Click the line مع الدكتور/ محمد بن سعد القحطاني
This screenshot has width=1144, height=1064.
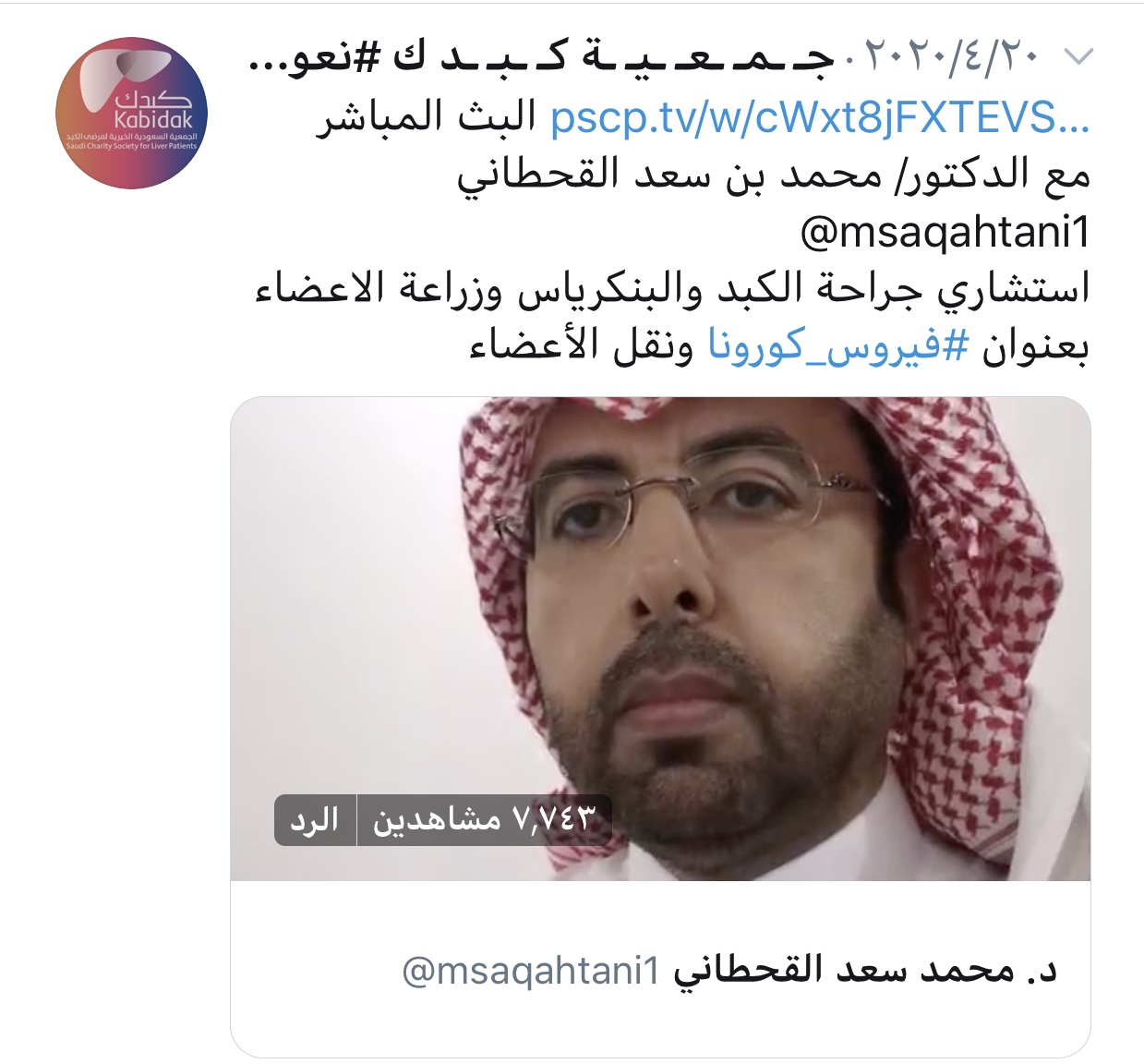click(774, 175)
